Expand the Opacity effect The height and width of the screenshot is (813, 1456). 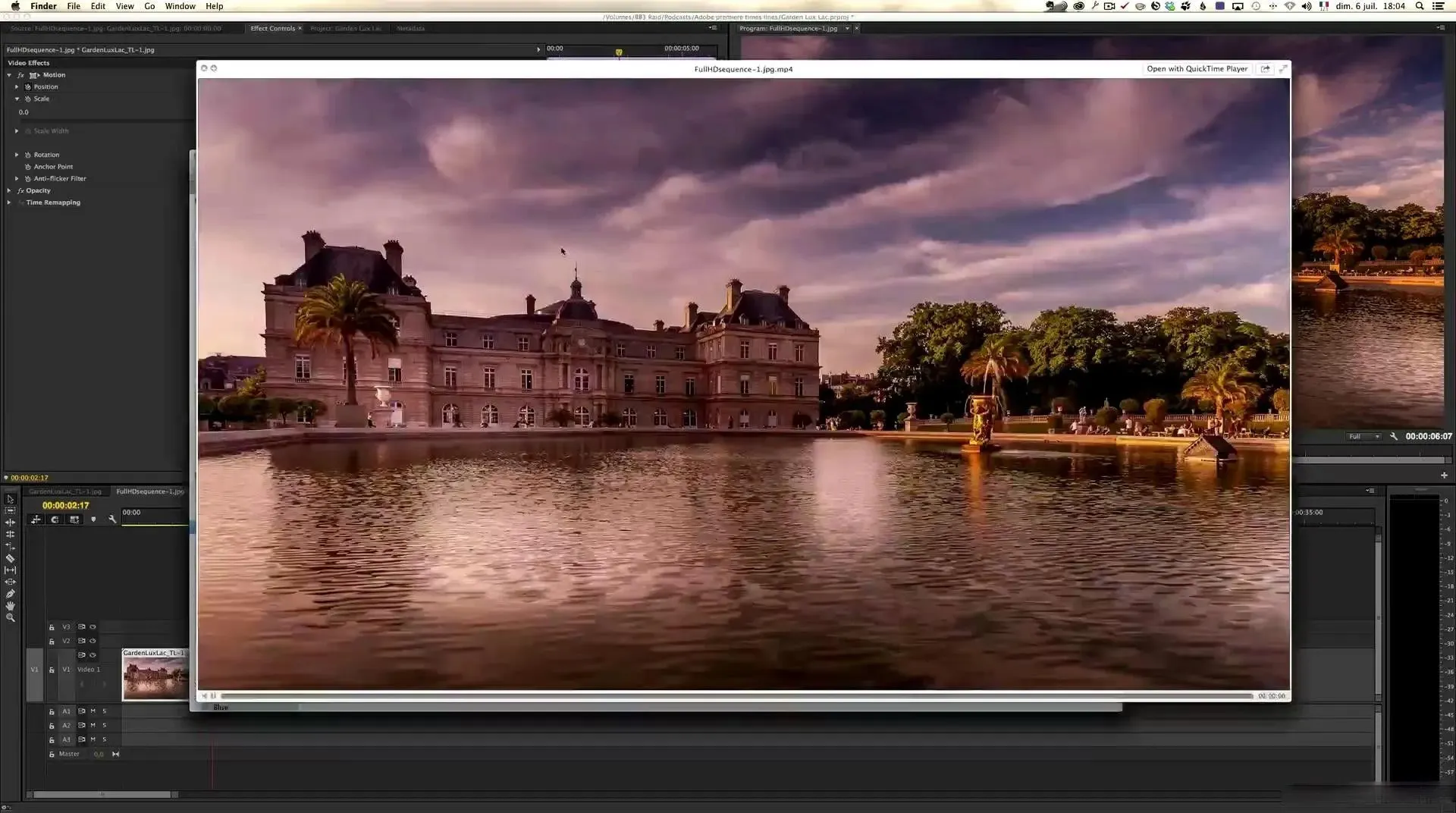coord(9,191)
